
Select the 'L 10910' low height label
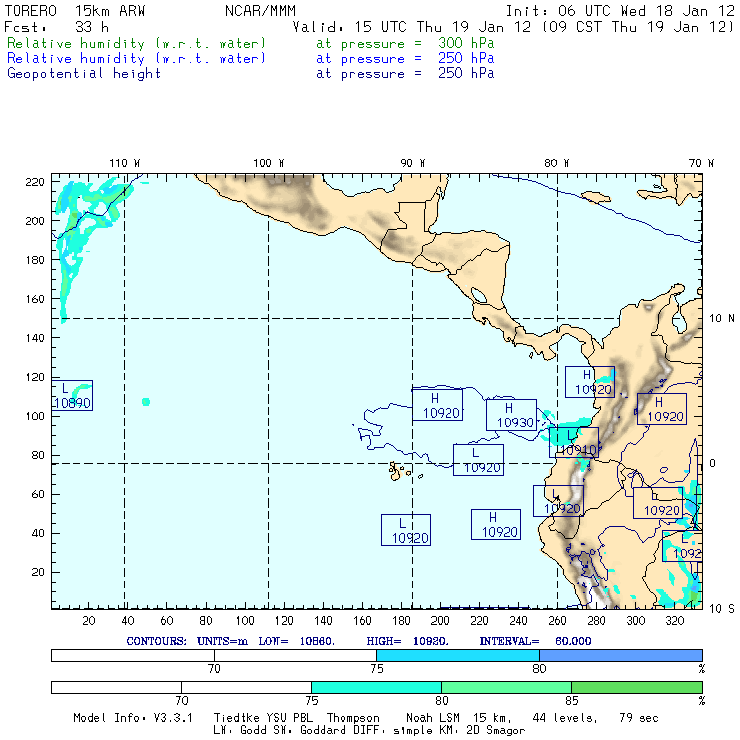pos(574,443)
